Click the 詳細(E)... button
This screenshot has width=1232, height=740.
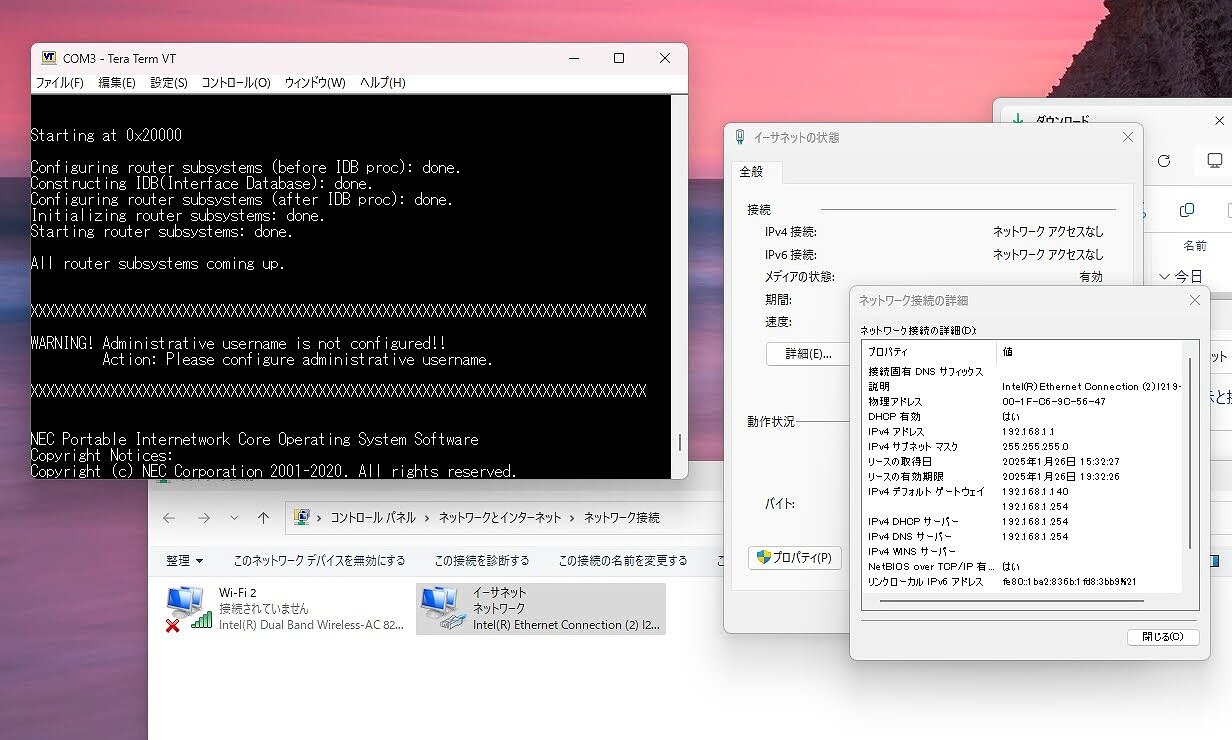(808, 354)
